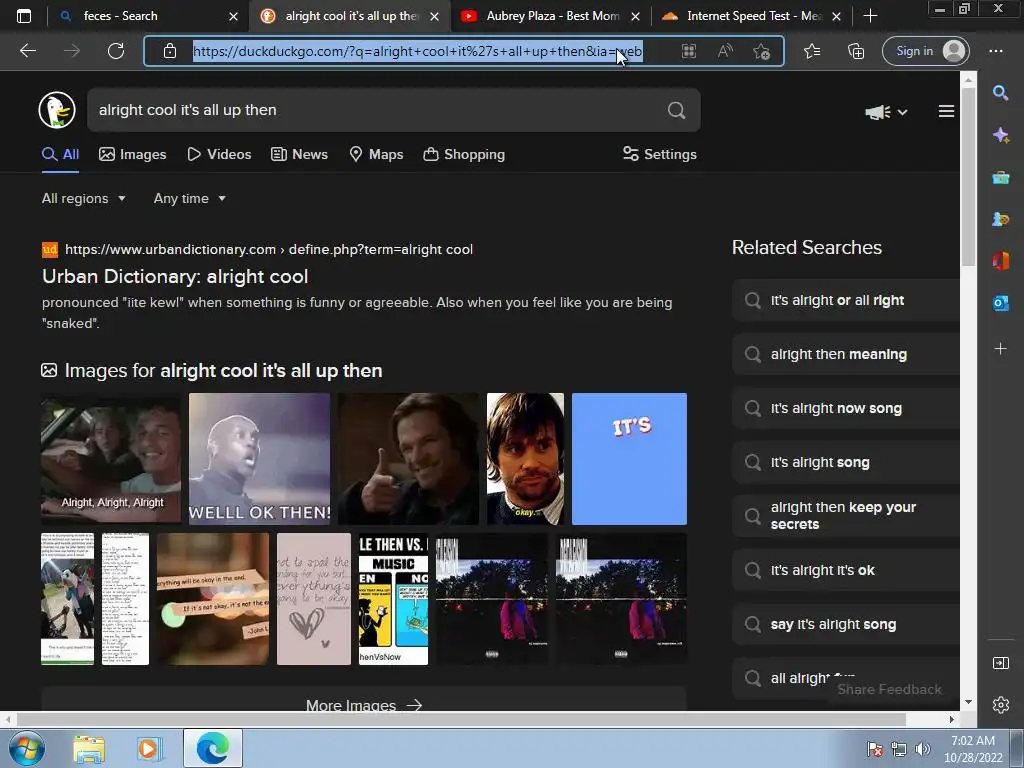Image resolution: width=1024 pixels, height=768 pixels.
Task: Search related 'alright then meaning'
Action: coord(846,355)
